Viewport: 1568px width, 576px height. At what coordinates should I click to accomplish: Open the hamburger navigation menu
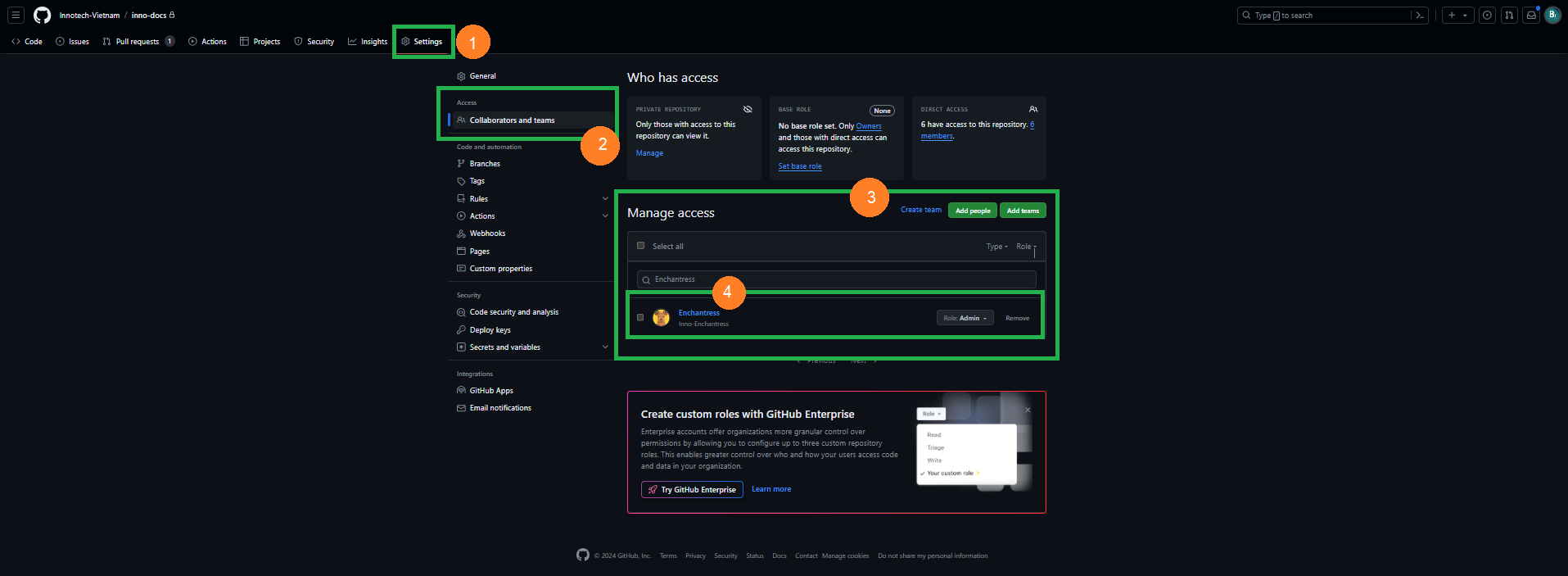point(16,15)
